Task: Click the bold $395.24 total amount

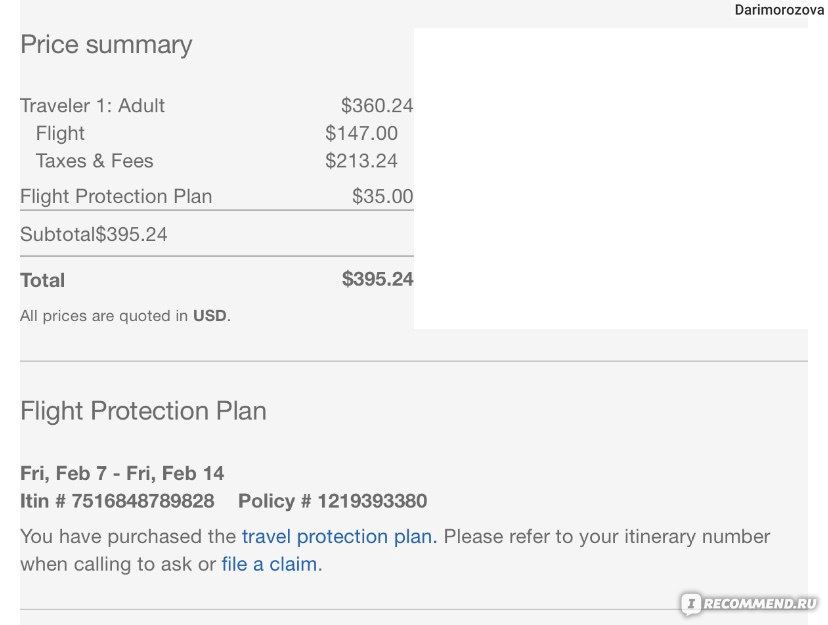Action: click(x=378, y=279)
